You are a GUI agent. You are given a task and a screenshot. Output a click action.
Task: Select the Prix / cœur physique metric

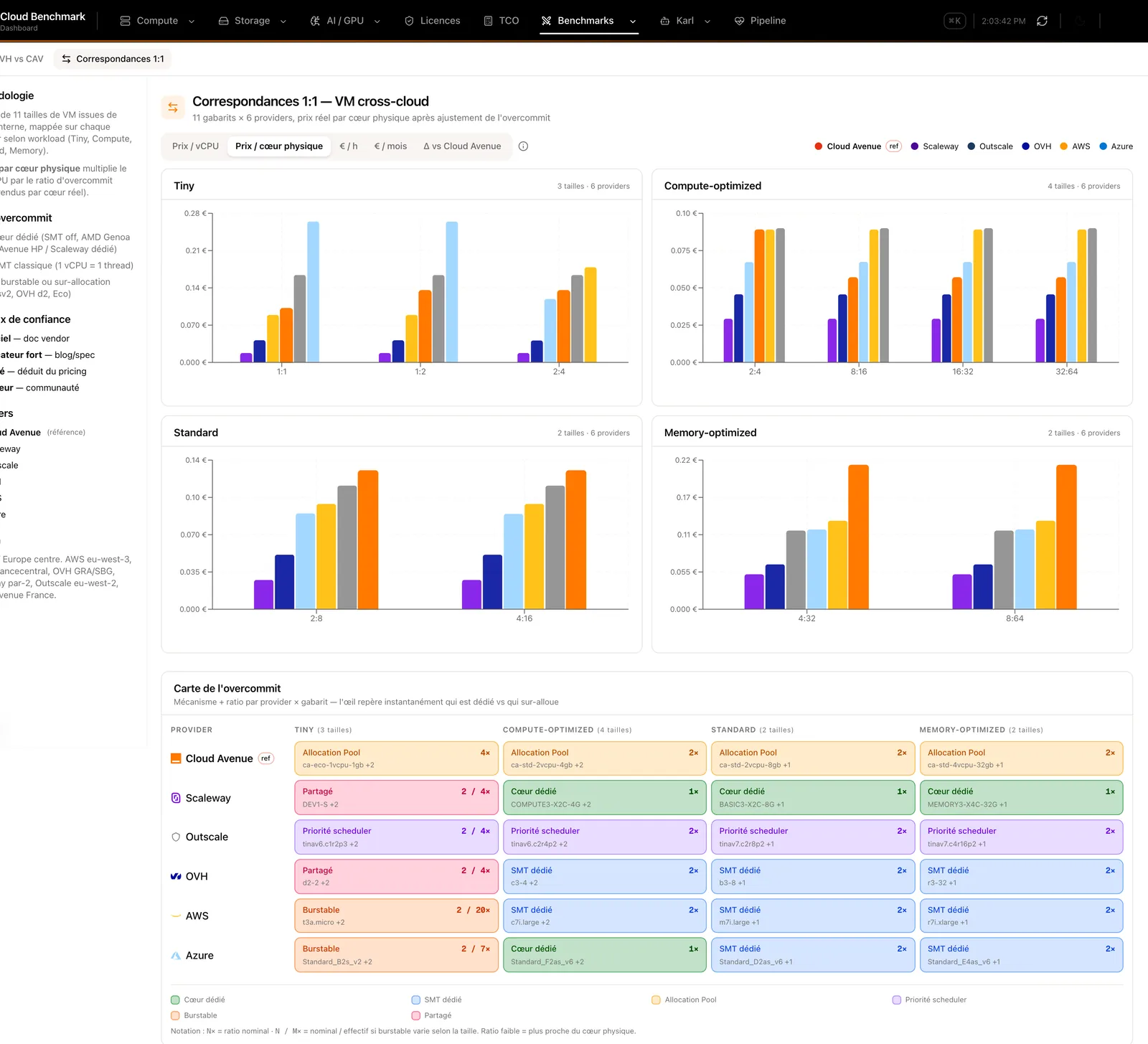[x=279, y=146]
